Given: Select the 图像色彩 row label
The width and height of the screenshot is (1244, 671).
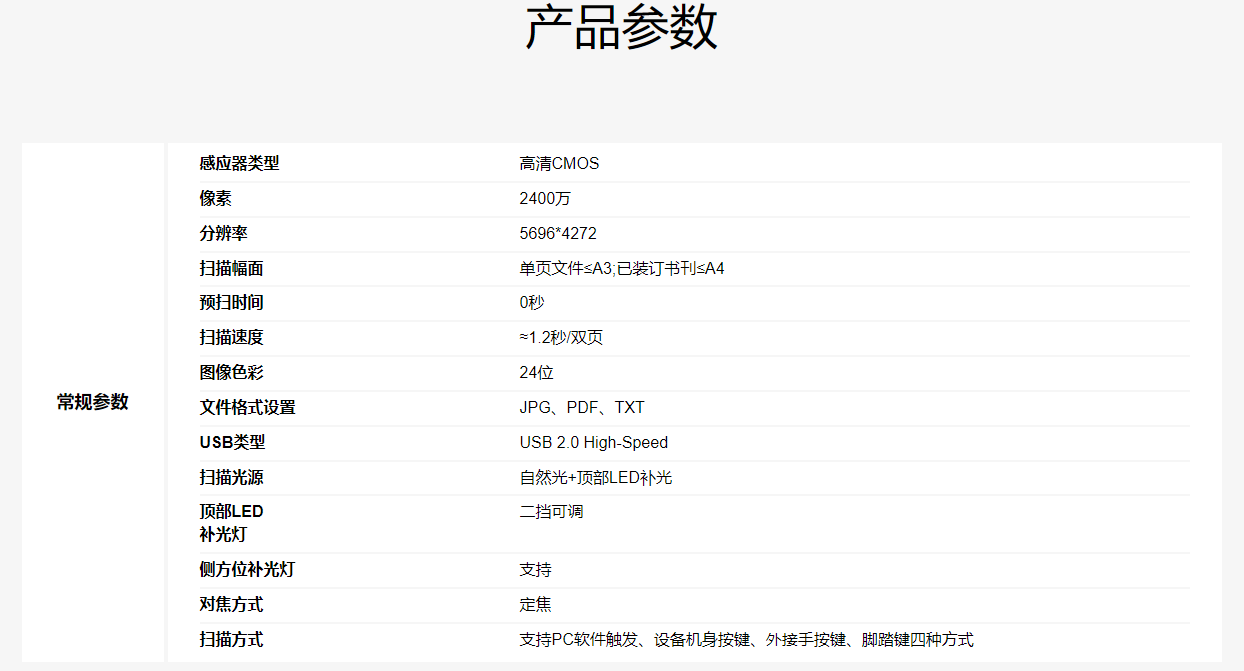Looking at the screenshot, I should pyautogui.click(x=231, y=373).
